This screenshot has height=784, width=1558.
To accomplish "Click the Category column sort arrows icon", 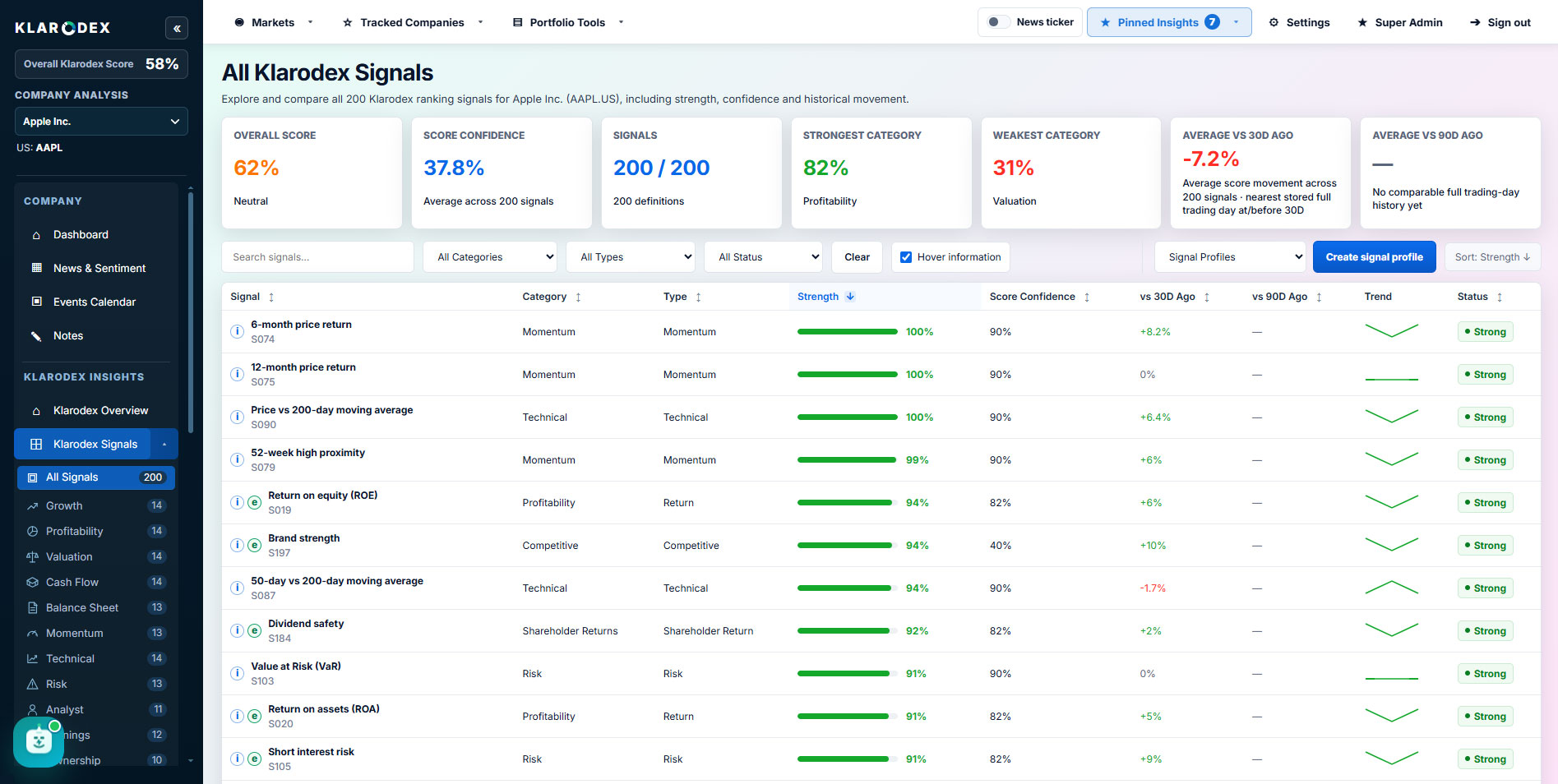I will point(578,297).
